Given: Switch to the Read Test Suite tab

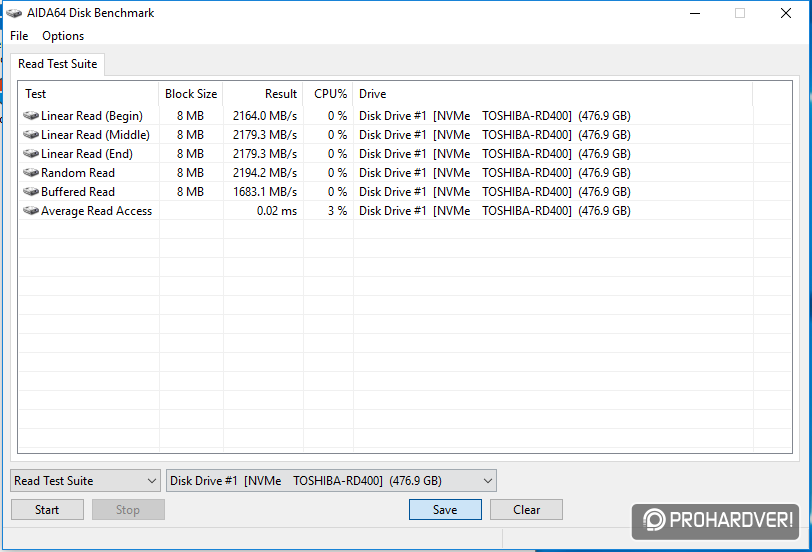Looking at the screenshot, I should (57, 64).
